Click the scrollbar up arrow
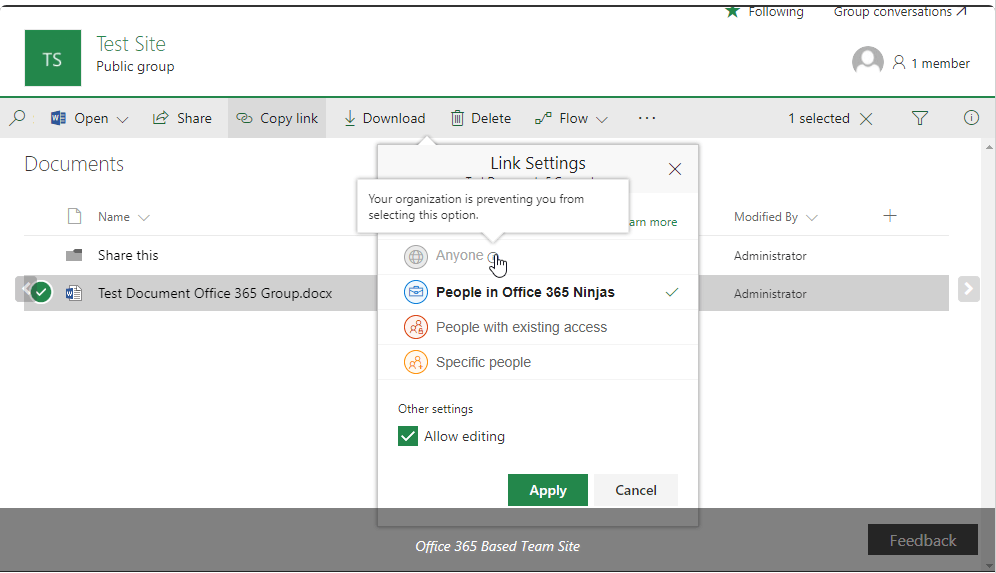The image size is (996, 573). tap(989, 147)
